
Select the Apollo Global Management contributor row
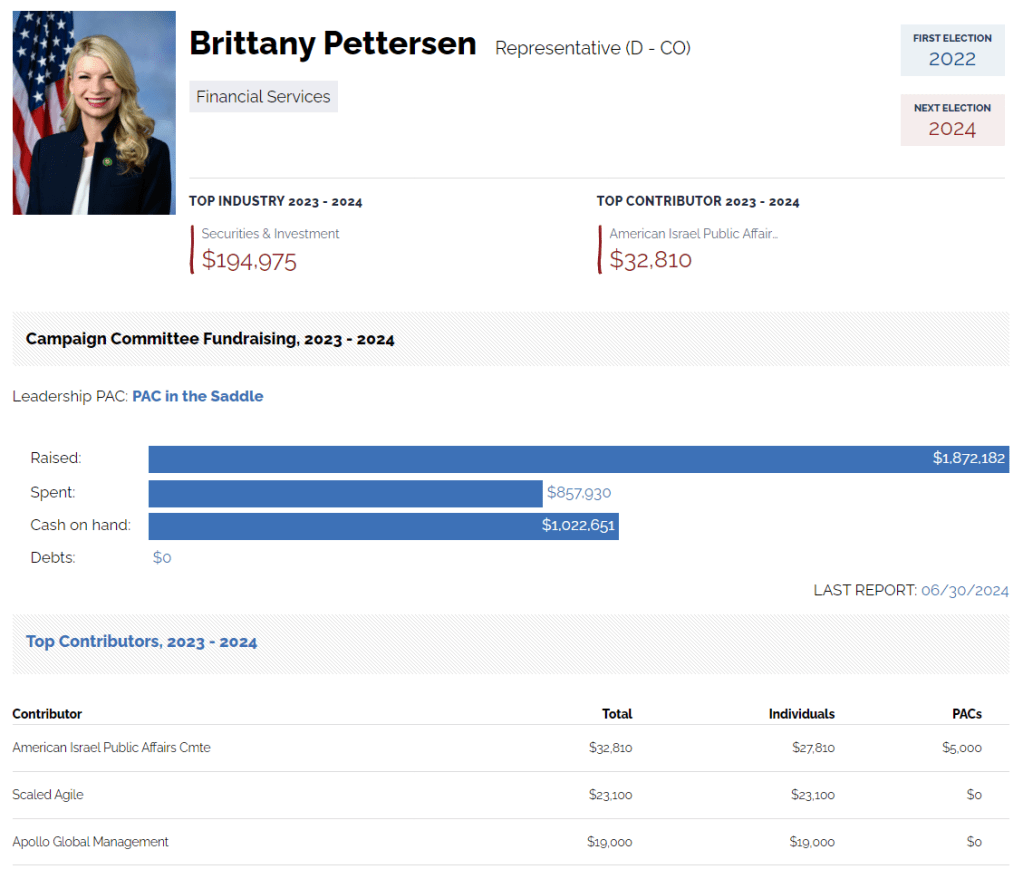[x=90, y=842]
